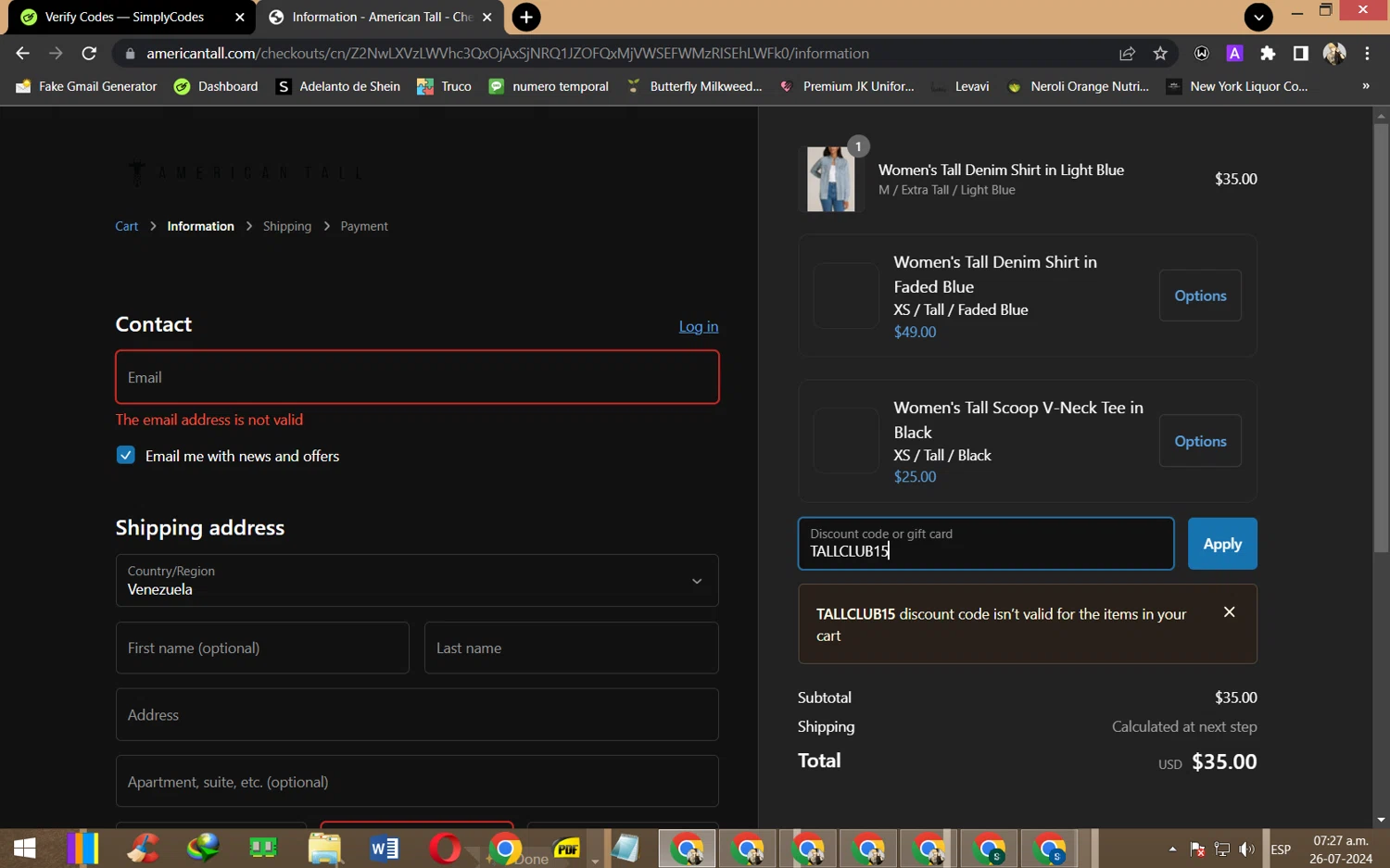Open the Windows Start menu
Viewport: 1390px width, 868px height.
click(25, 849)
